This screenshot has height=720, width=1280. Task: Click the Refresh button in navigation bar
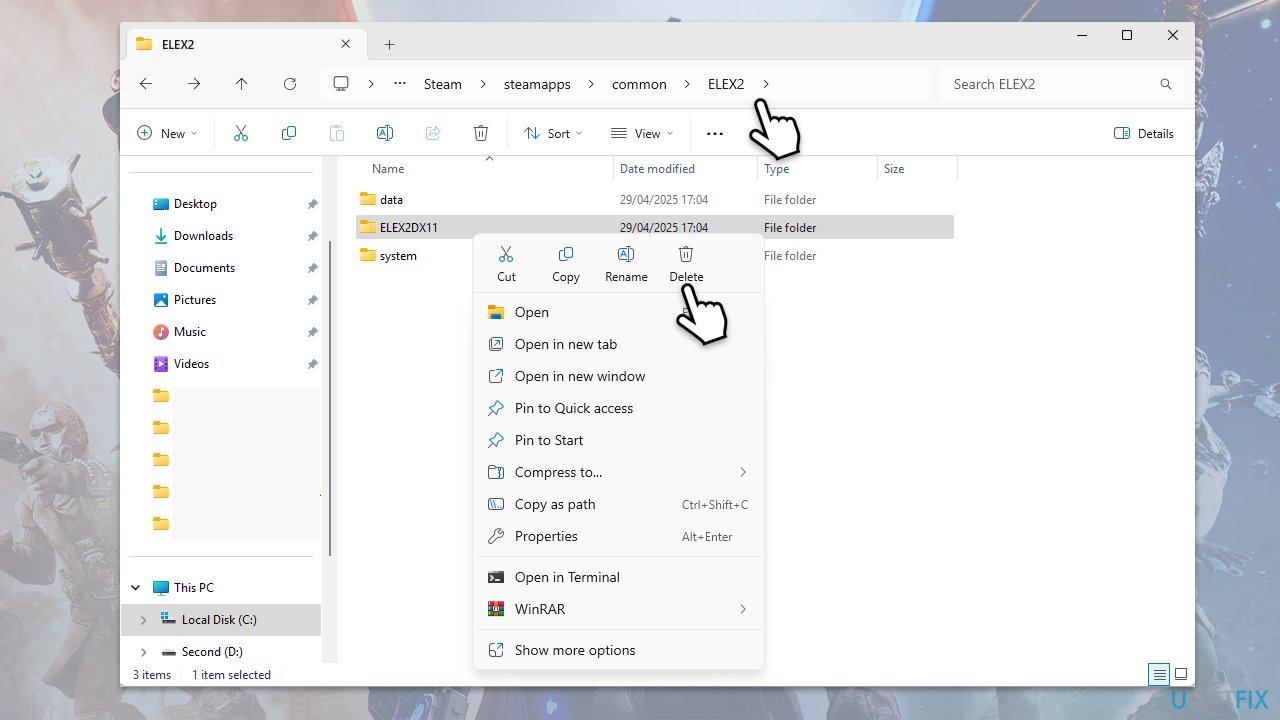pyautogui.click(x=290, y=84)
